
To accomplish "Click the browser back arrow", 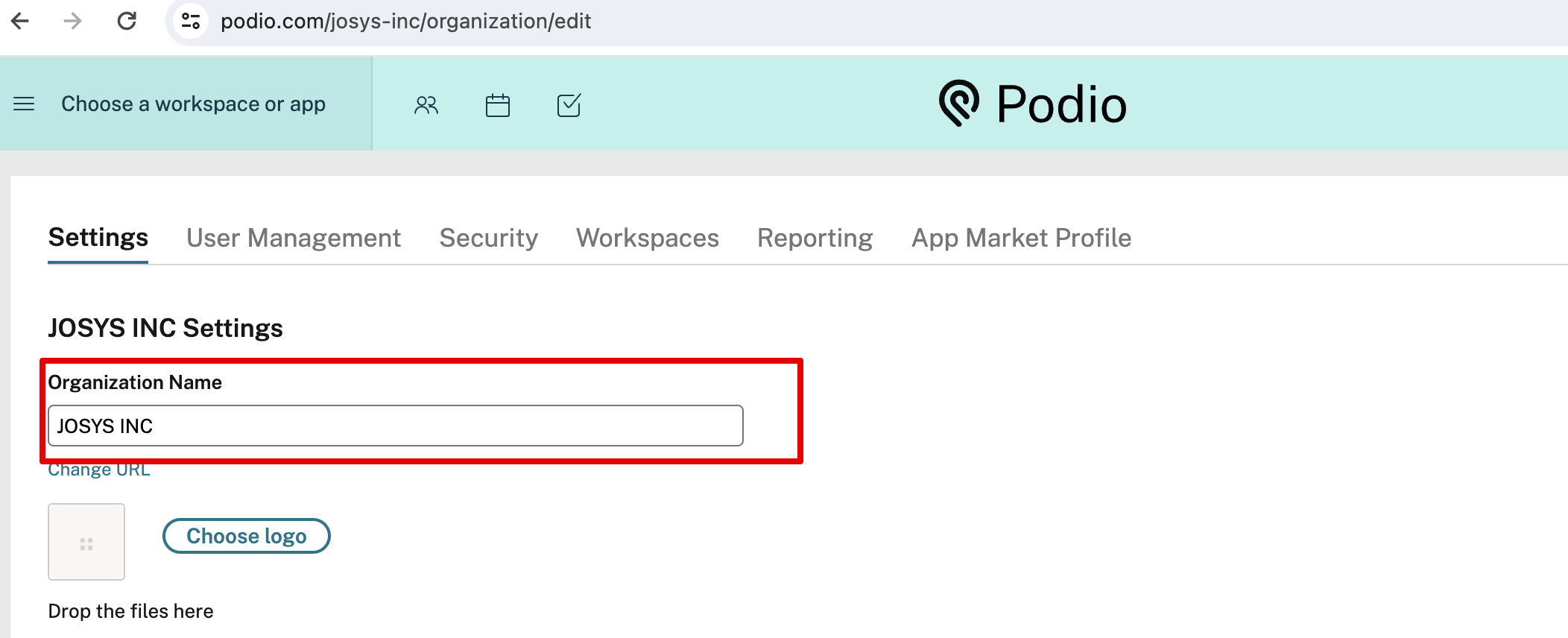I will (x=20, y=21).
